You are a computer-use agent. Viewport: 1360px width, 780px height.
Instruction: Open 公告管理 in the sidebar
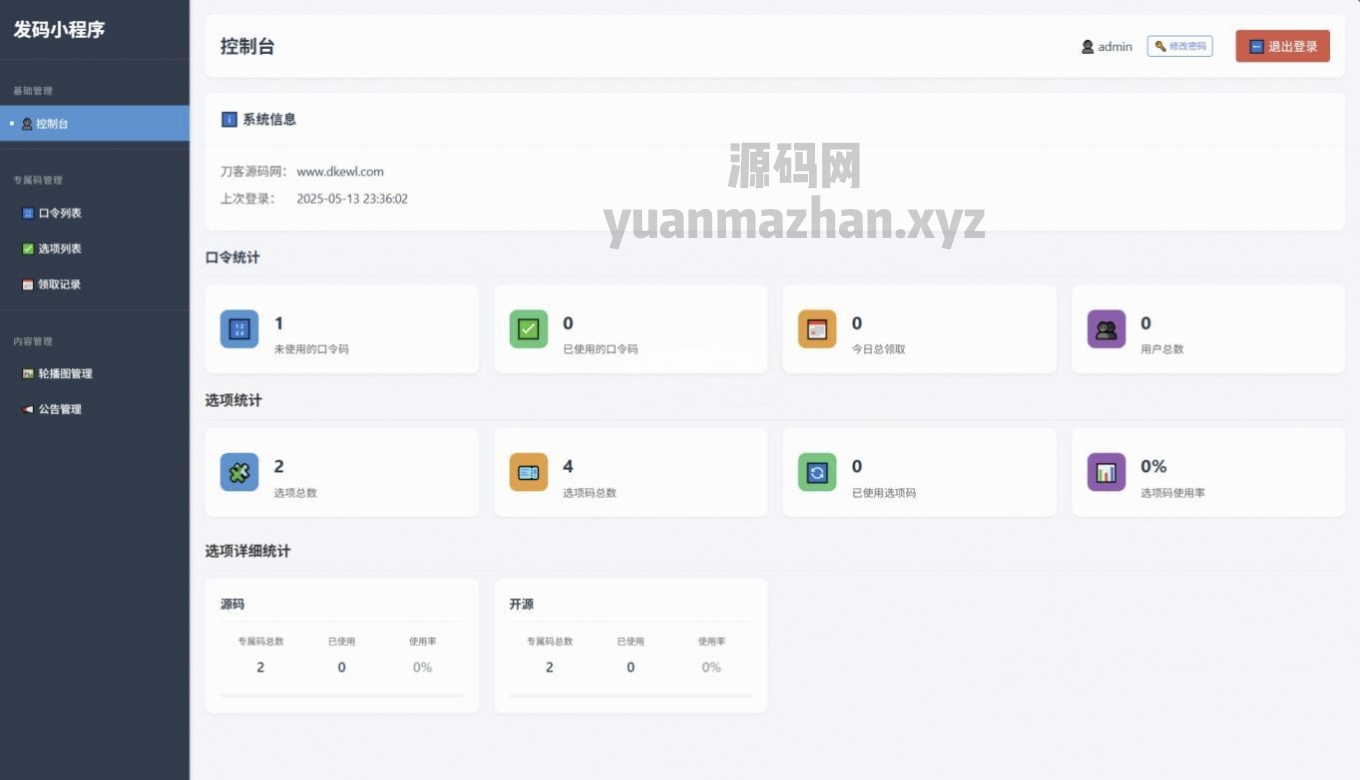[59, 409]
